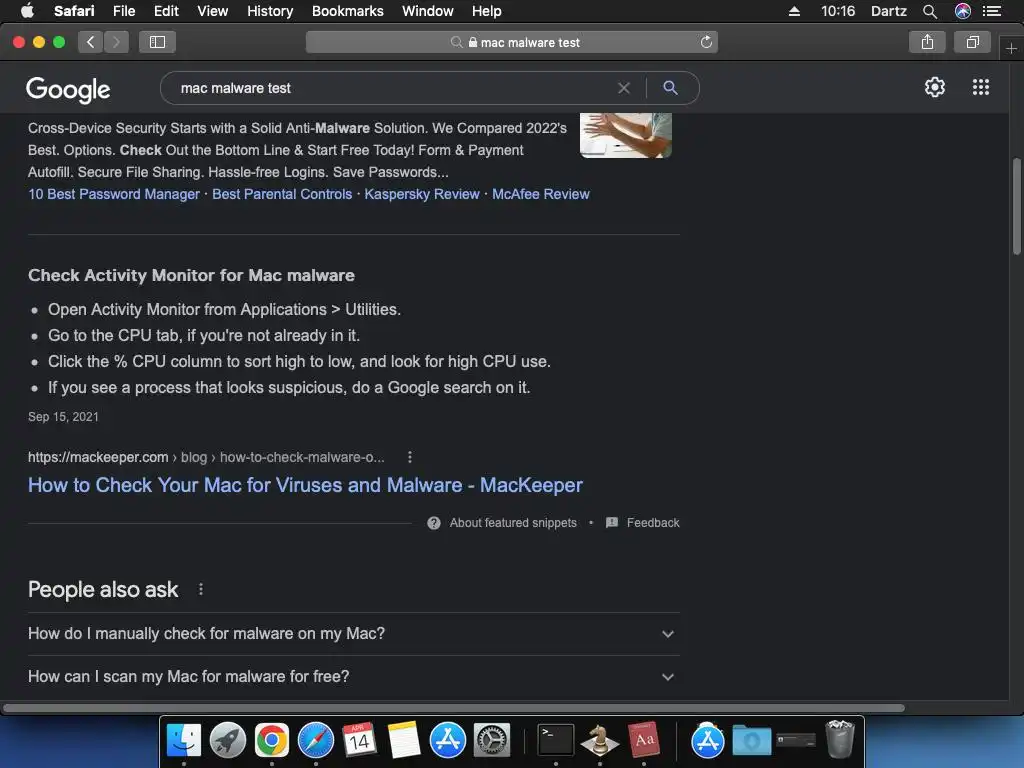The height and width of the screenshot is (768, 1024).
Task: Open 'Kaspersky Review' link
Action: 422,194
